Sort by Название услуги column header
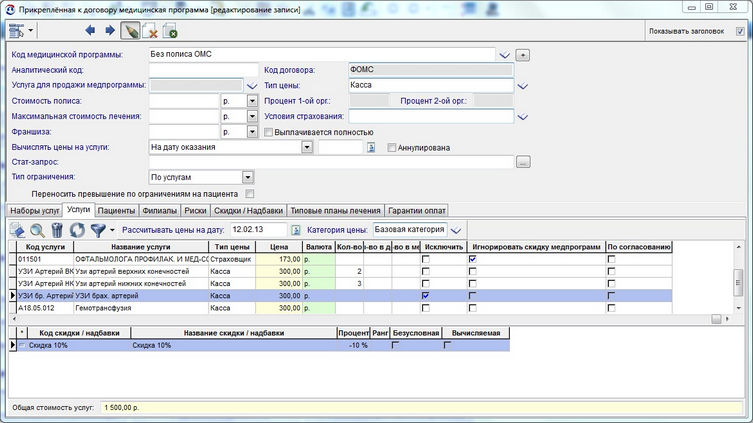 click(141, 247)
